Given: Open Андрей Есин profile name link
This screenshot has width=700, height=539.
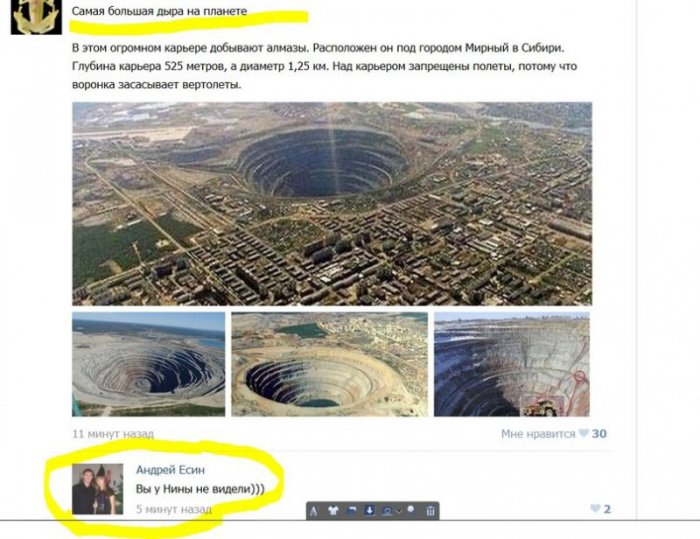Looking at the screenshot, I should click(x=170, y=470).
